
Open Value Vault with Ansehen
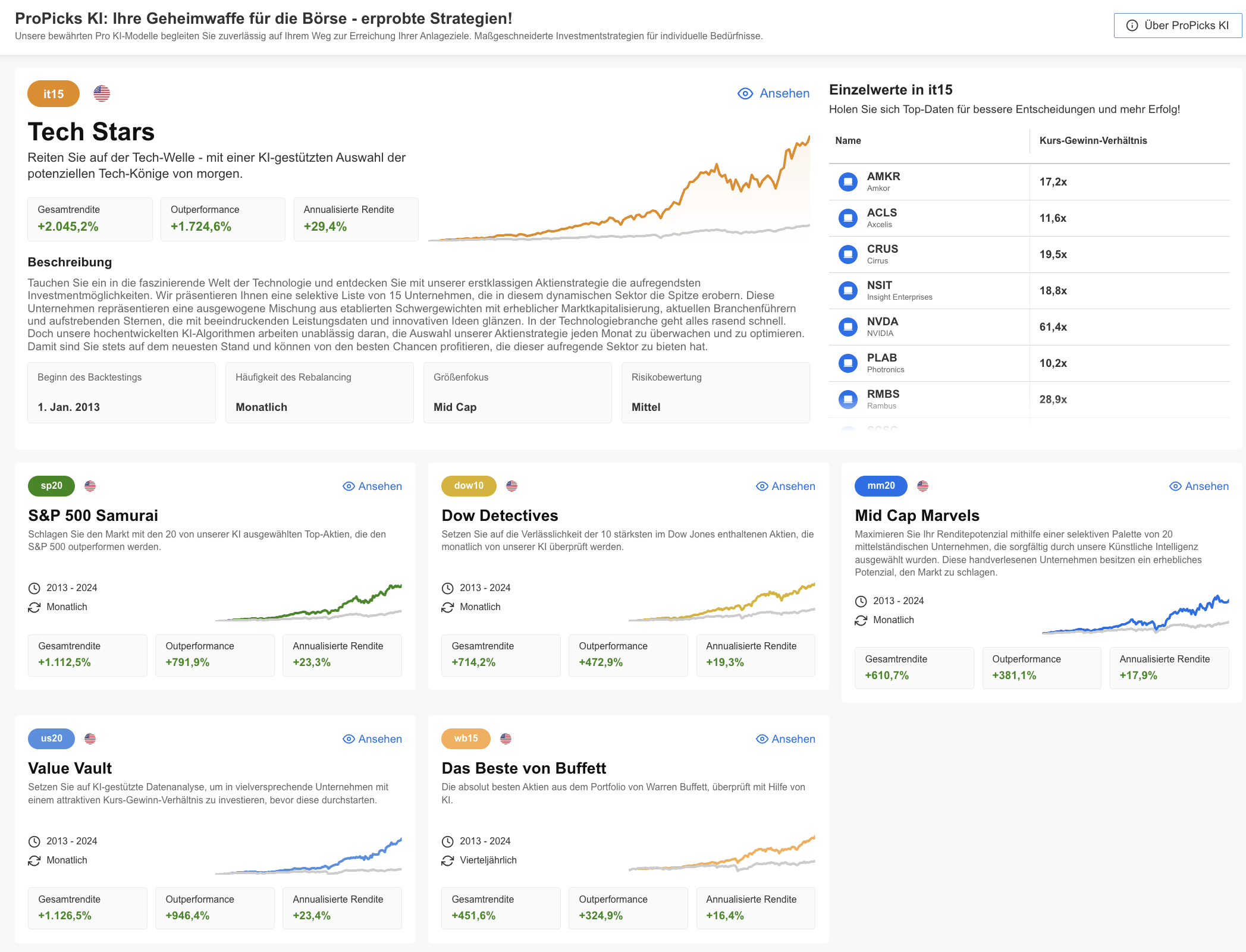(372, 739)
